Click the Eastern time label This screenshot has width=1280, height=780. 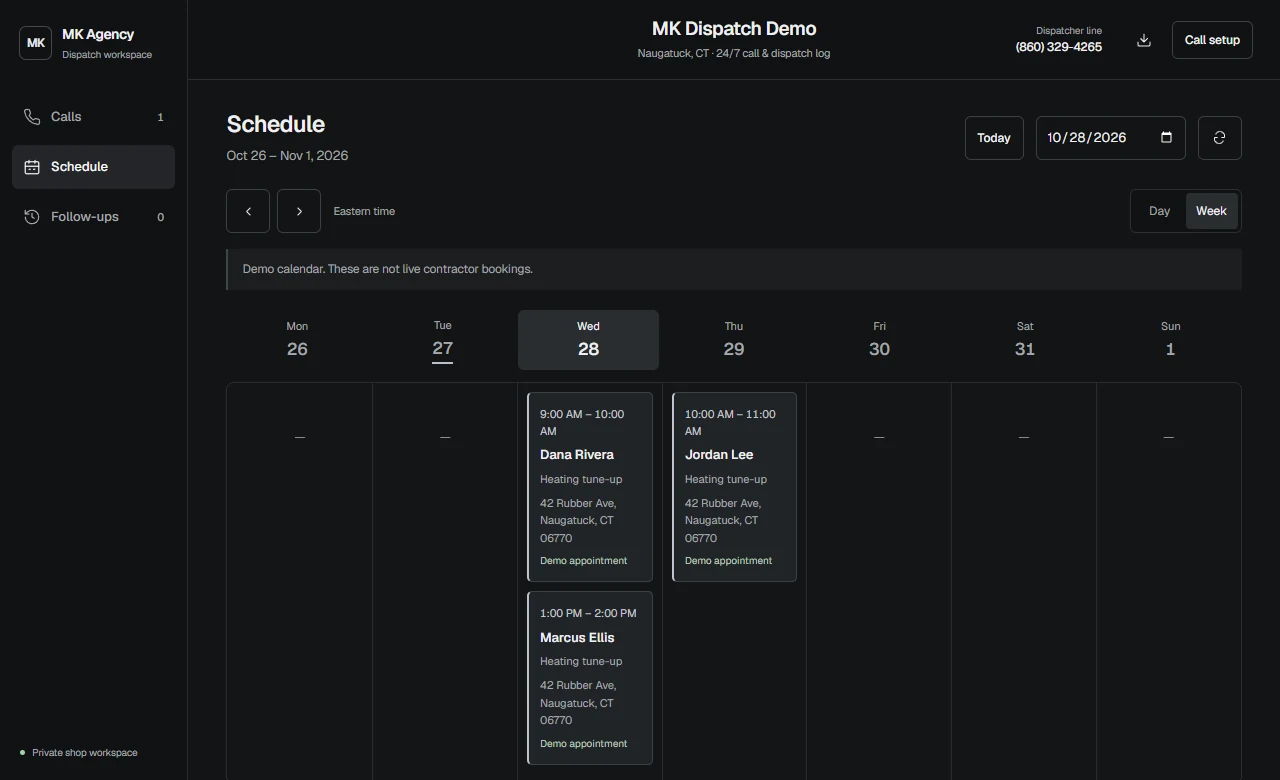[364, 211]
